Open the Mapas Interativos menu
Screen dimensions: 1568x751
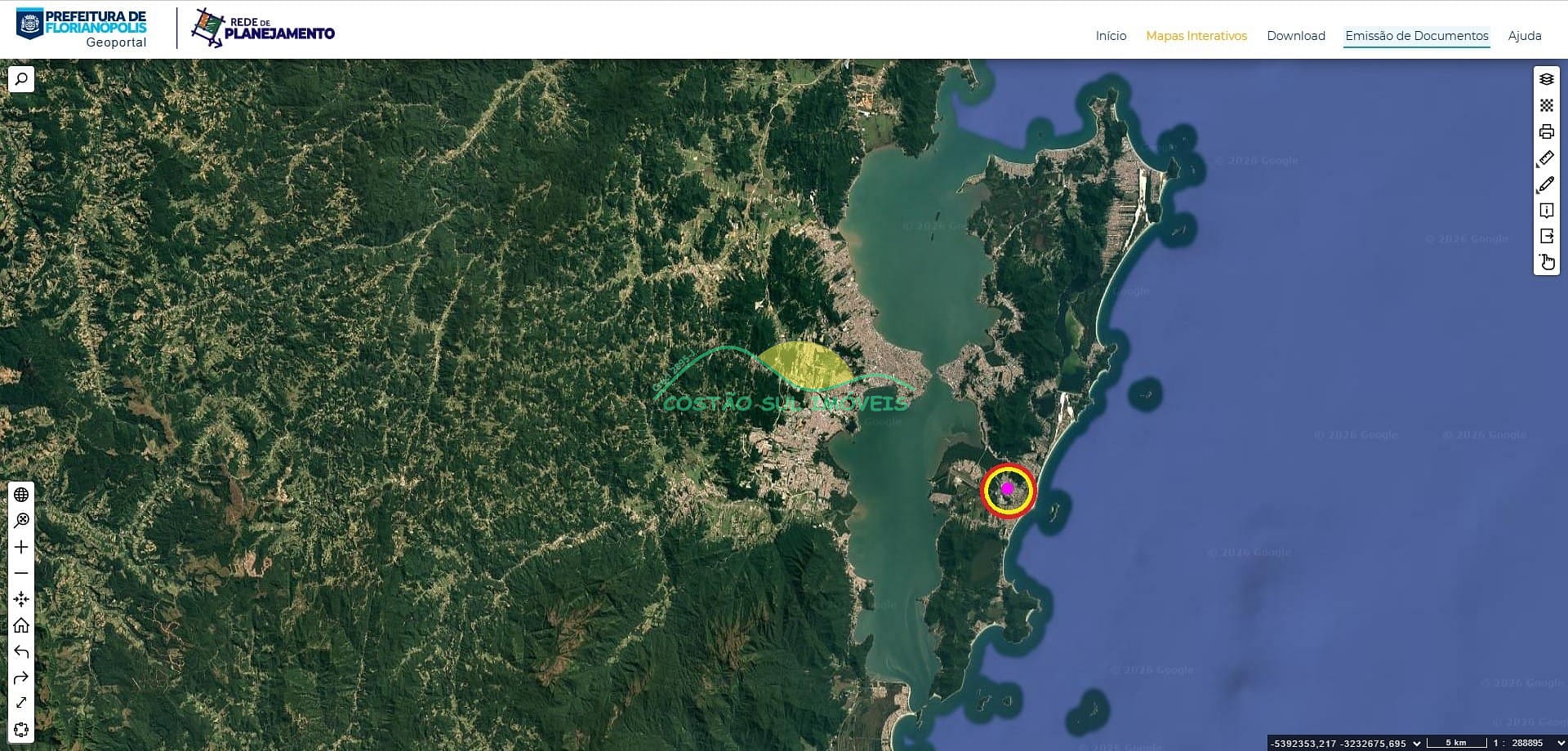click(x=1196, y=36)
